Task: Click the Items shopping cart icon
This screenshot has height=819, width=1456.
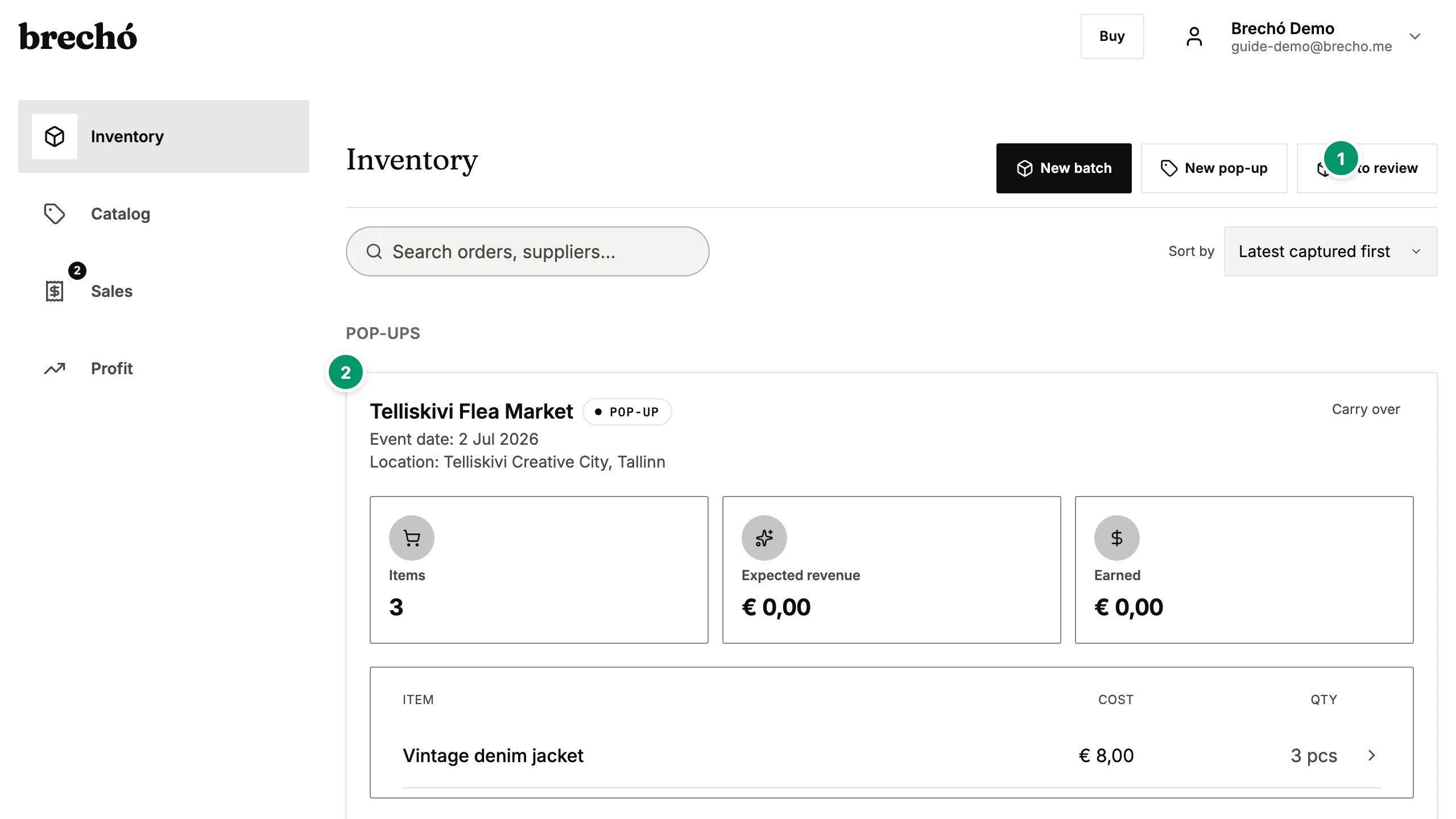Action: (x=412, y=538)
